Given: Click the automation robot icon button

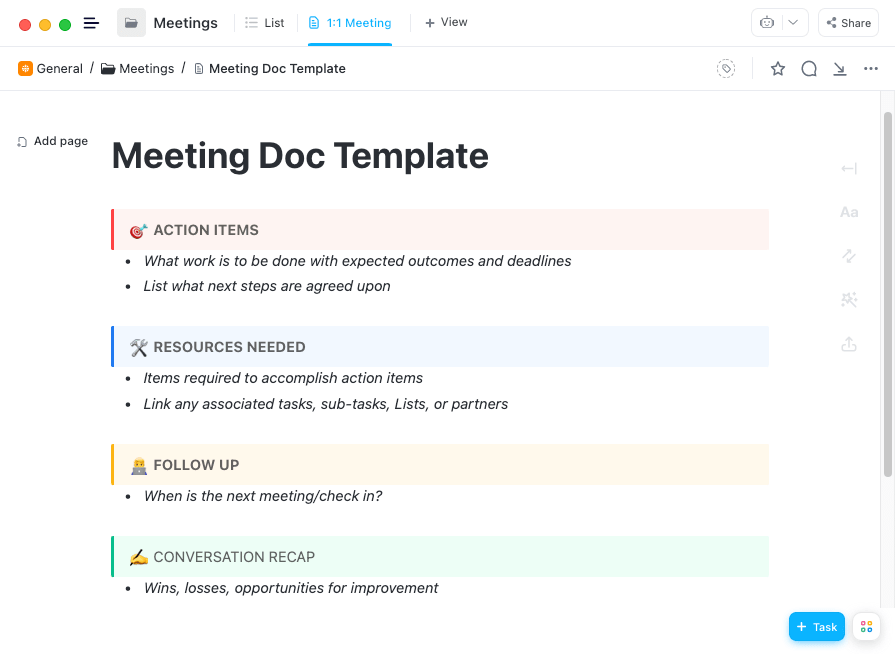Looking at the screenshot, I should 767,23.
